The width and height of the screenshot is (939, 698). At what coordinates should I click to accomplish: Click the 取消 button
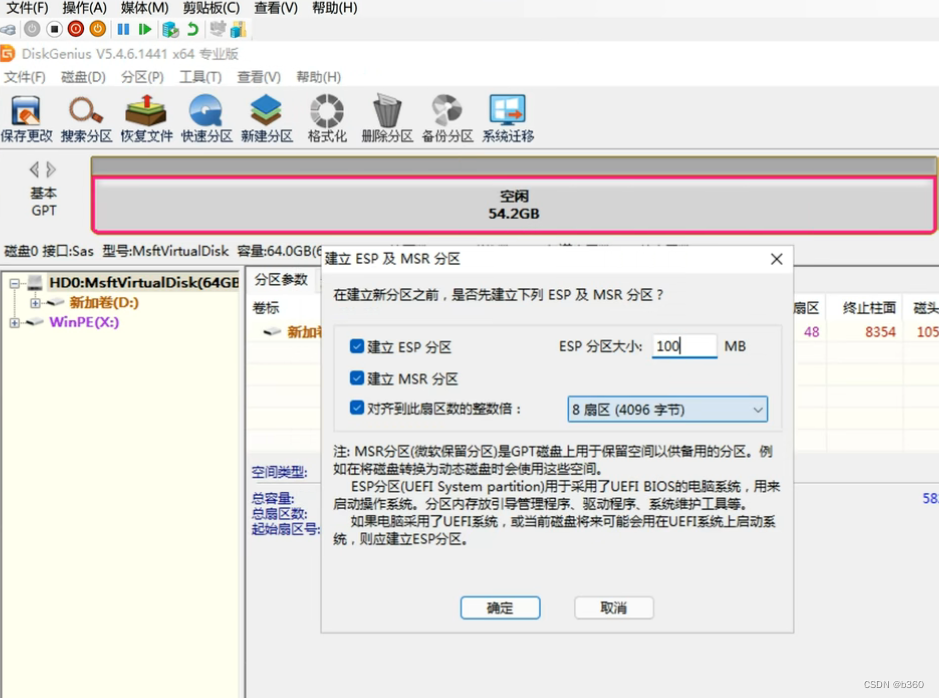click(614, 608)
